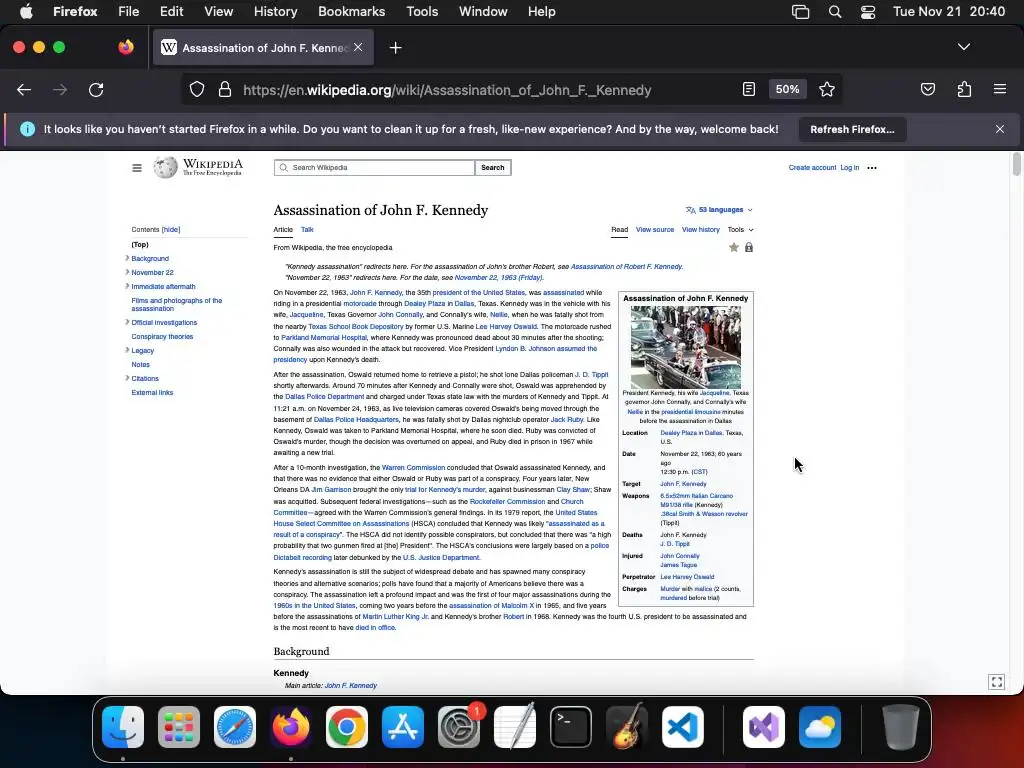The width and height of the screenshot is (1024, 768).
Task: Toggle reader view icon in address bar
Action: [748, 89]
